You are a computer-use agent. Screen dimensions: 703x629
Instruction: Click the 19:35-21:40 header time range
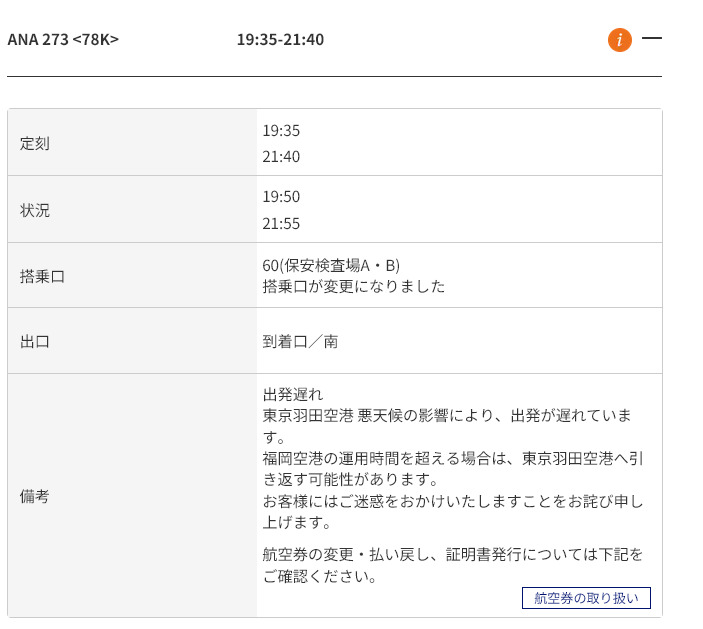(280, 40)
